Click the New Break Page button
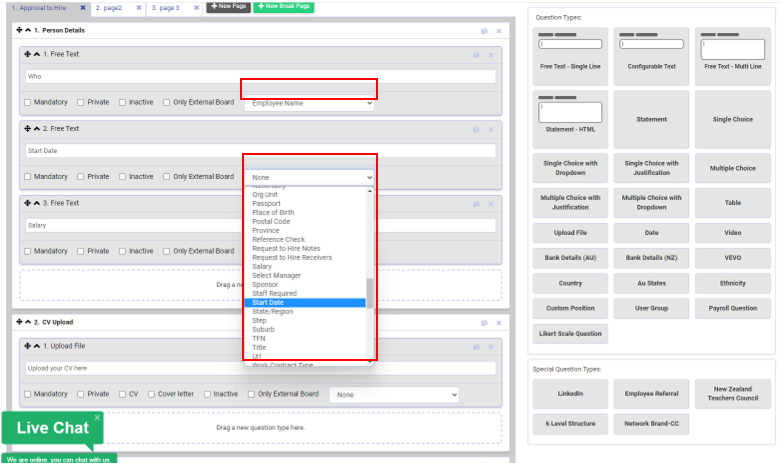Viewport: 782px width, 466px height. [284, 6]
